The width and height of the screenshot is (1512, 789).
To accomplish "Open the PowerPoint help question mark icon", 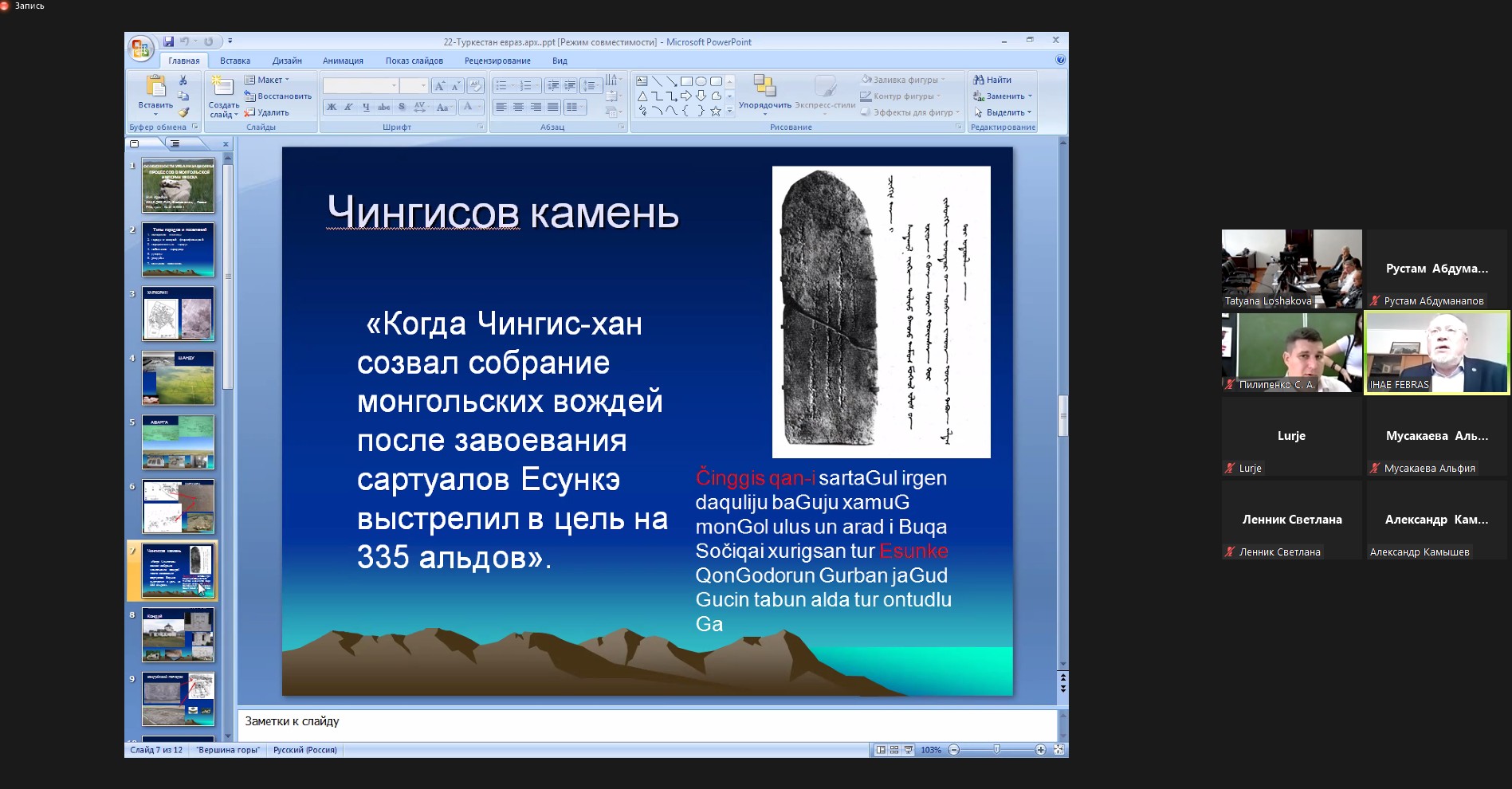I will (1060, 60).
